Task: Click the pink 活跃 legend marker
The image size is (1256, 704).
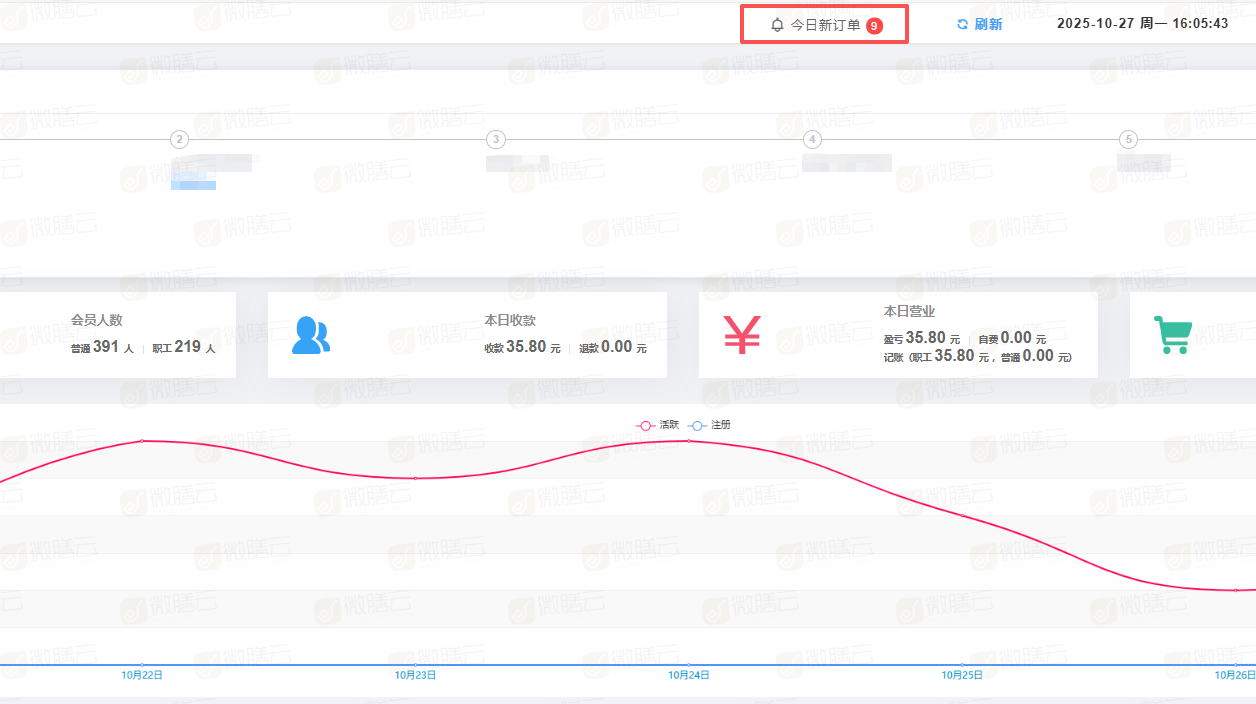Action: pos(645,424)
